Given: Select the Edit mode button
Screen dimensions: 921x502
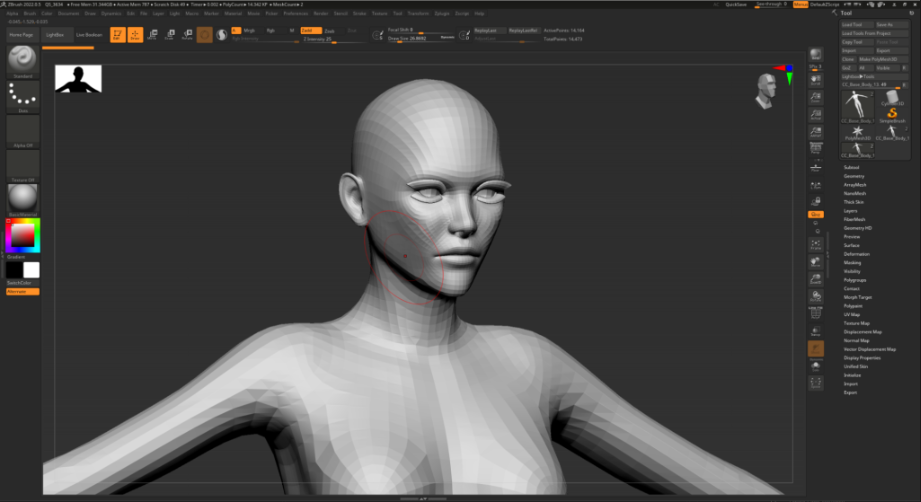Looking at the screenshot, I should [117, 35].
